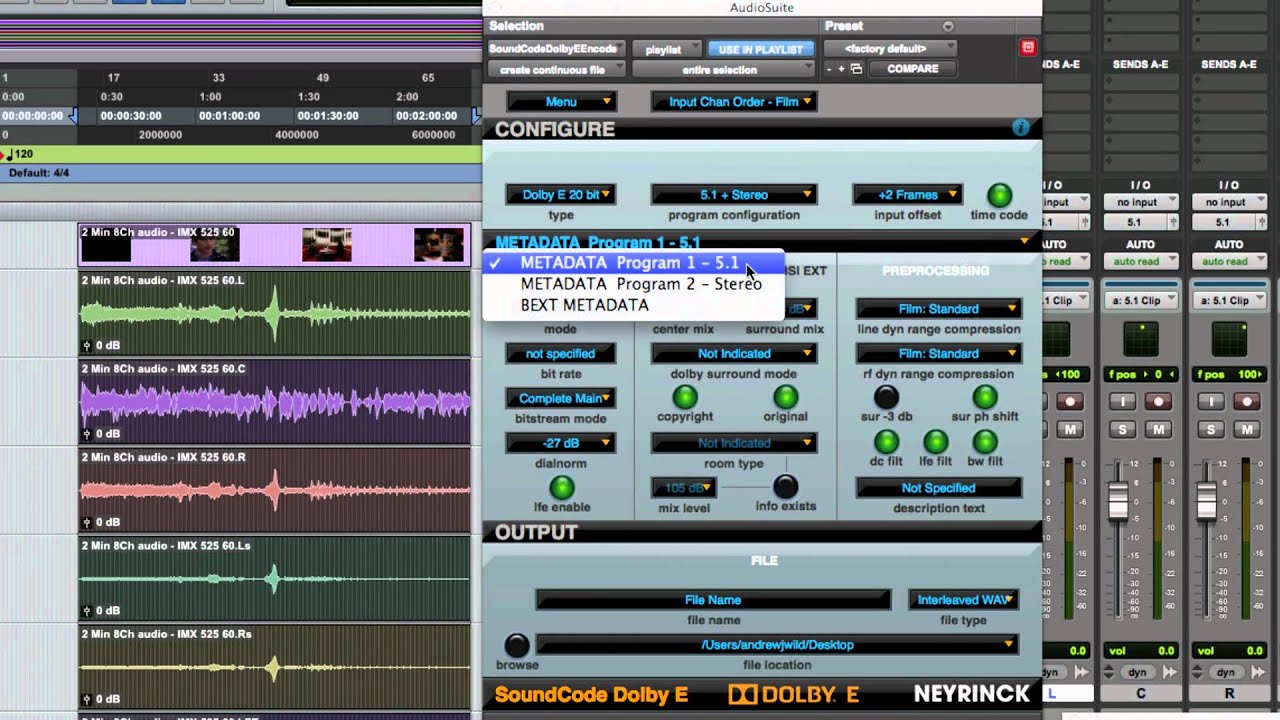Click the 0 dB clip gain icon on .C track
Viewport: 1280px width, 720px height.
pos(87,434)
